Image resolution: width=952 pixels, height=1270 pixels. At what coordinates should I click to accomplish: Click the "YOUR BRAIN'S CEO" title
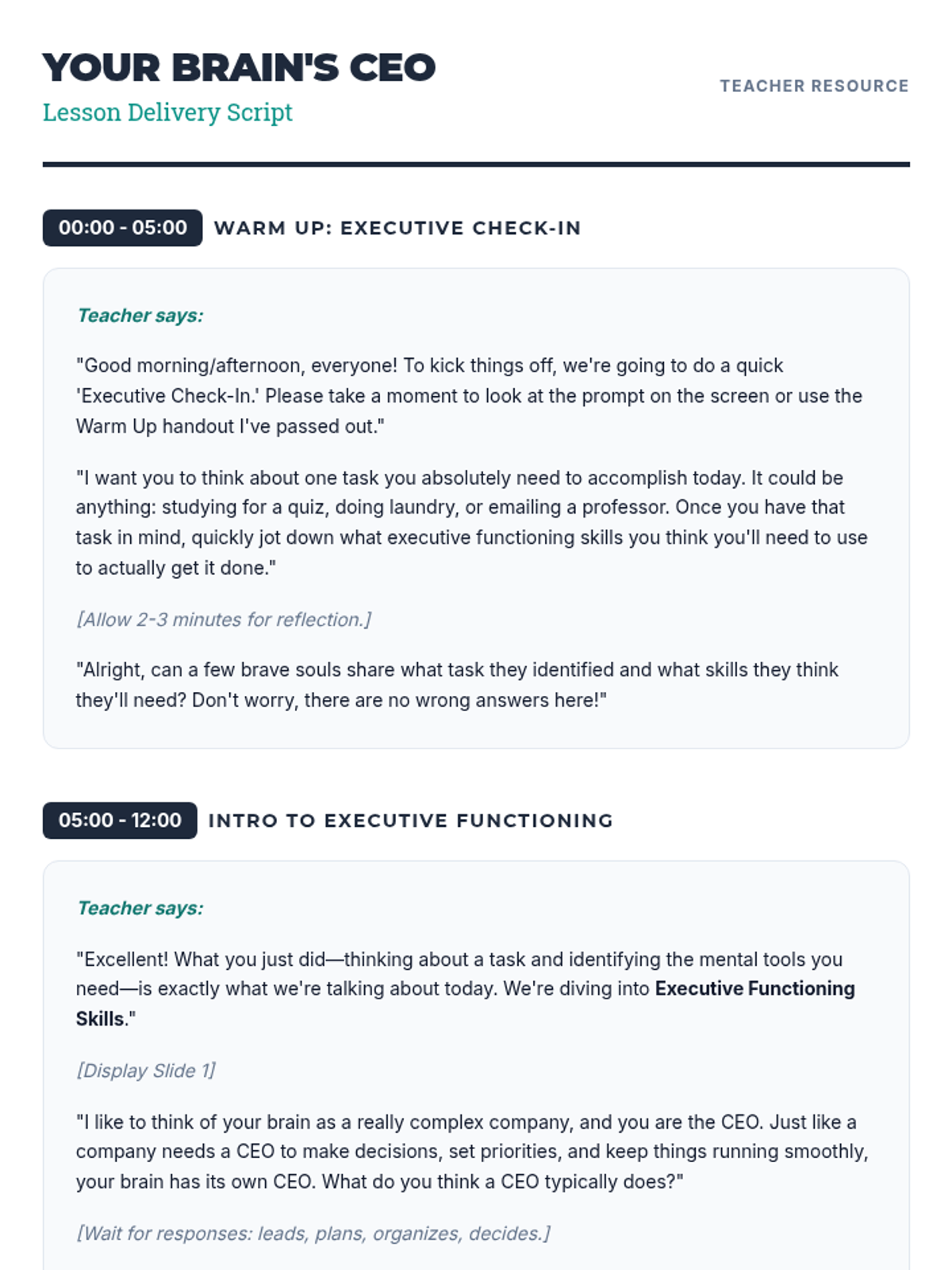[239, 68]
